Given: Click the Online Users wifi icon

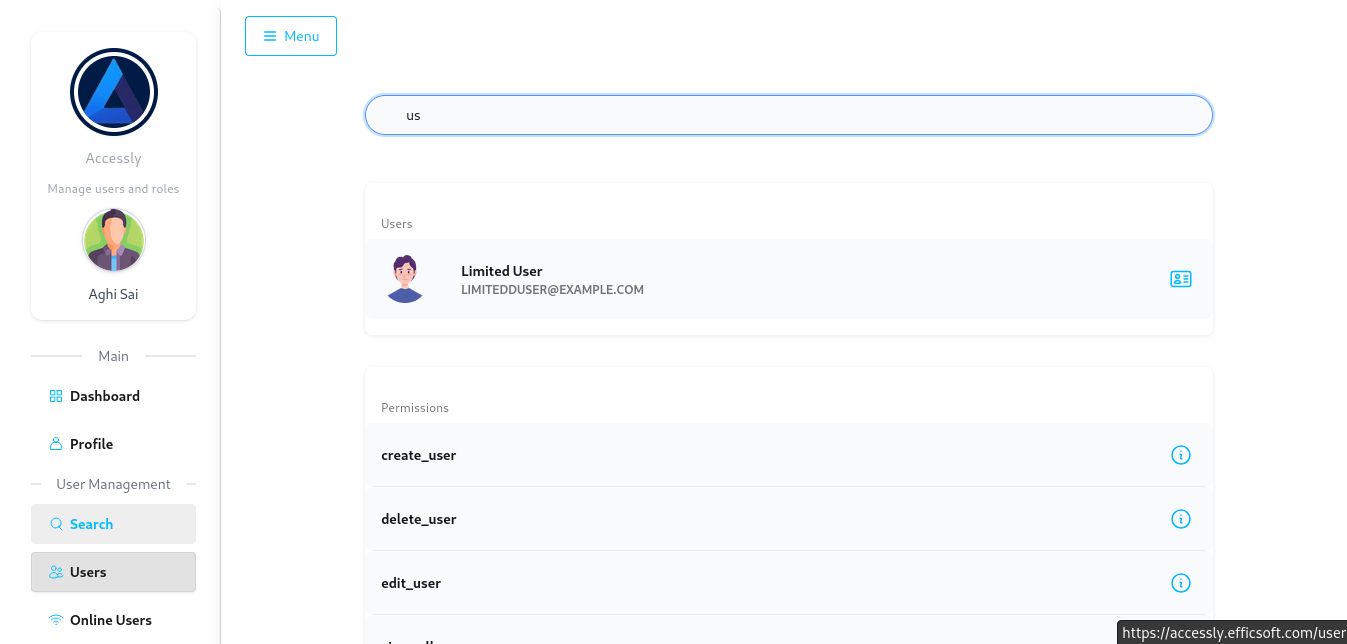Looking at the screenshot, I should click(56, 620).
